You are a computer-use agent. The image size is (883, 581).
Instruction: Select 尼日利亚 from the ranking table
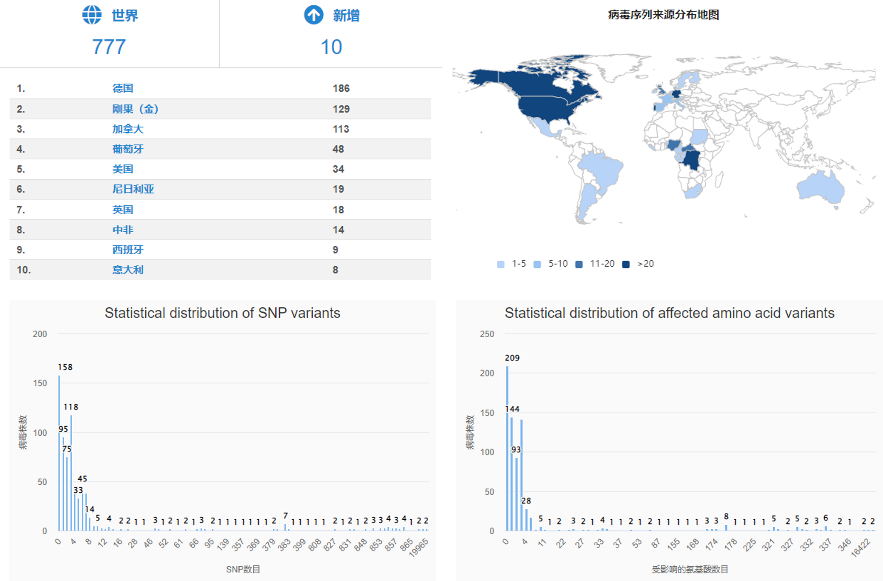click(x=132, y=189)
